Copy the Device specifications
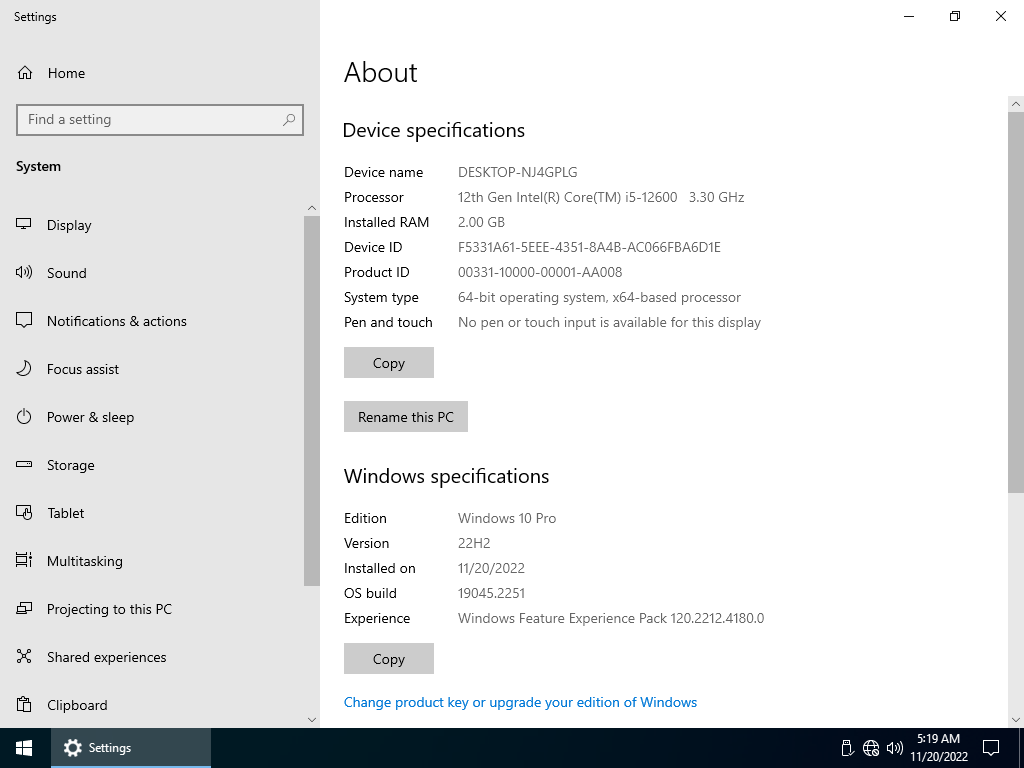The height and width of the screenshot is (768, 1024). coord(388,363)
